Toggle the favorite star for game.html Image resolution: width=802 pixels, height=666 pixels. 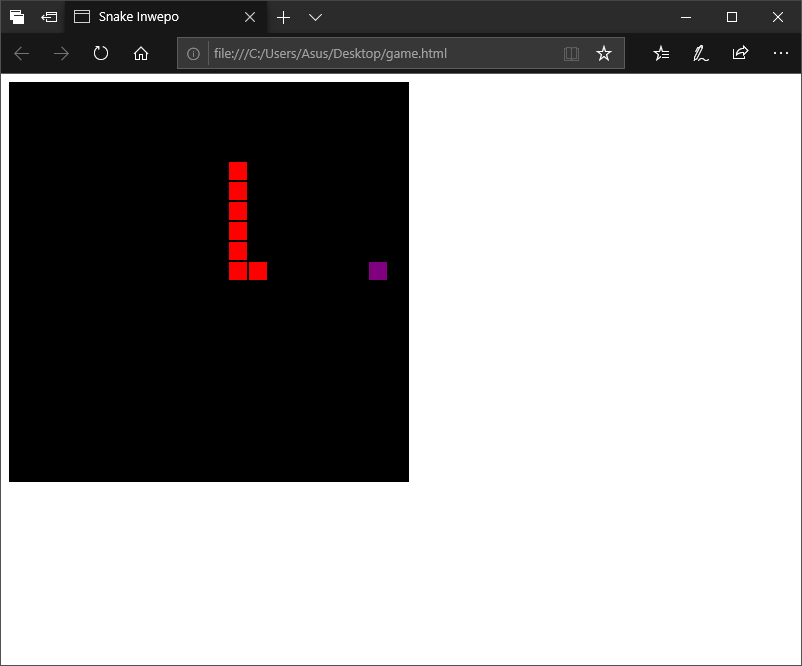[x=604, y=54]
